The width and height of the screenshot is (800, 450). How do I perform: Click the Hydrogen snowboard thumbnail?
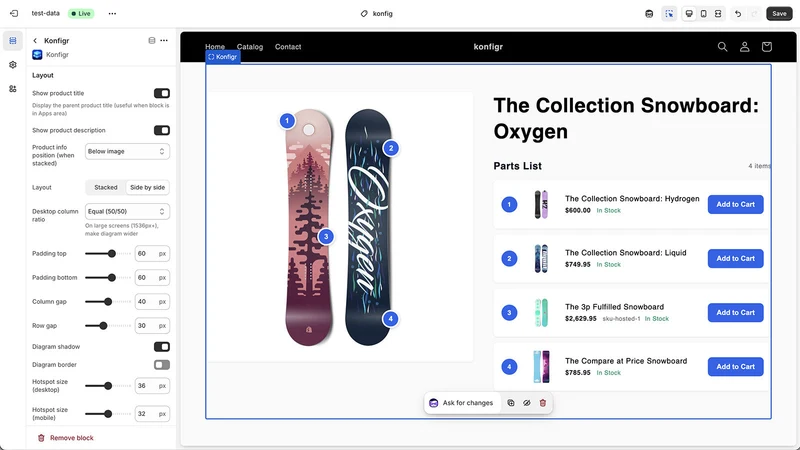541,204
